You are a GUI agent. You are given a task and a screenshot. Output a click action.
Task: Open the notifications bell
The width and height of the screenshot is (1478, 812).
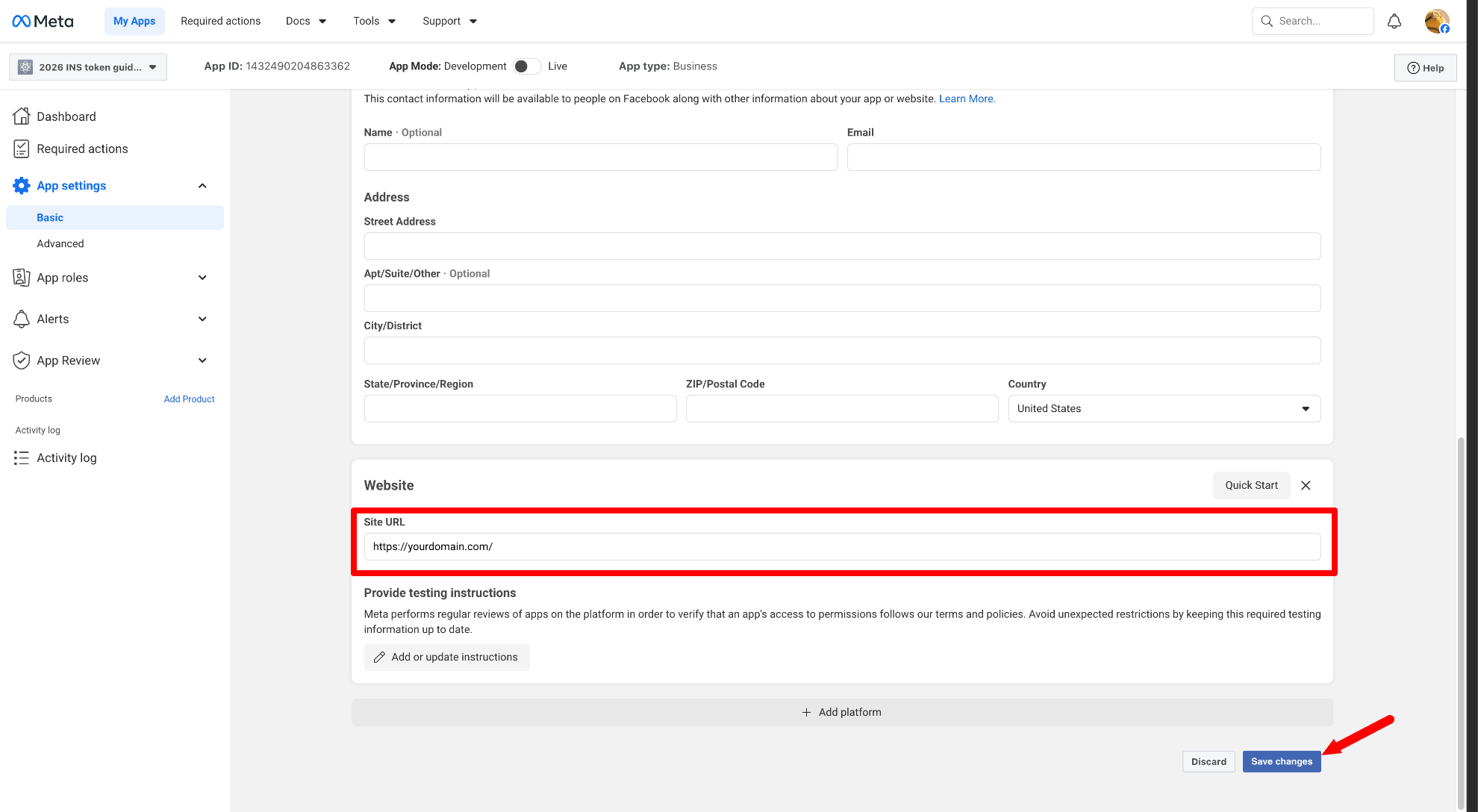coord(1394,21)
